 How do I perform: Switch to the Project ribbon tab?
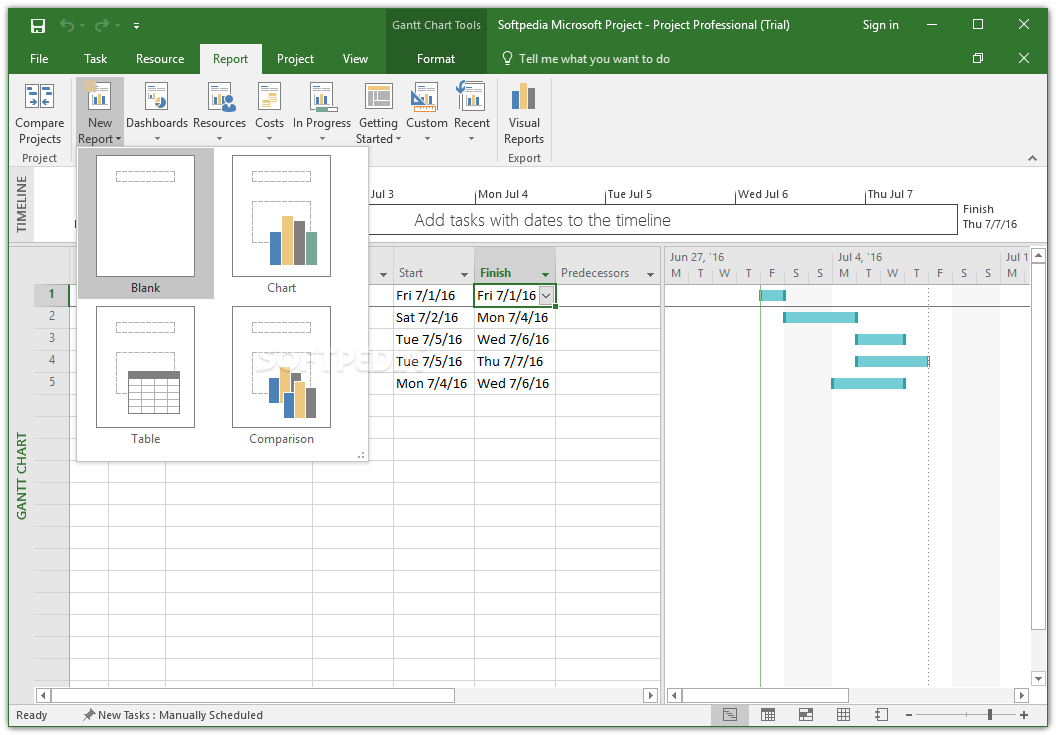click(x=295, y=59)
